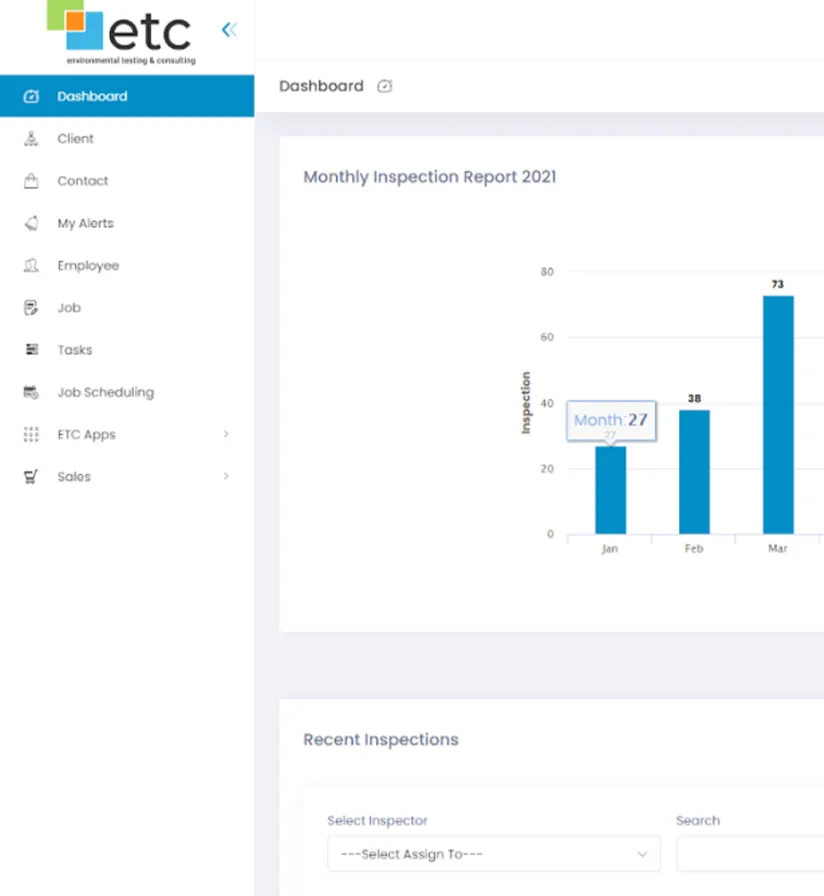Click the Contact bag icon
This screenshot has width=824, height=896.
[31, 181]
